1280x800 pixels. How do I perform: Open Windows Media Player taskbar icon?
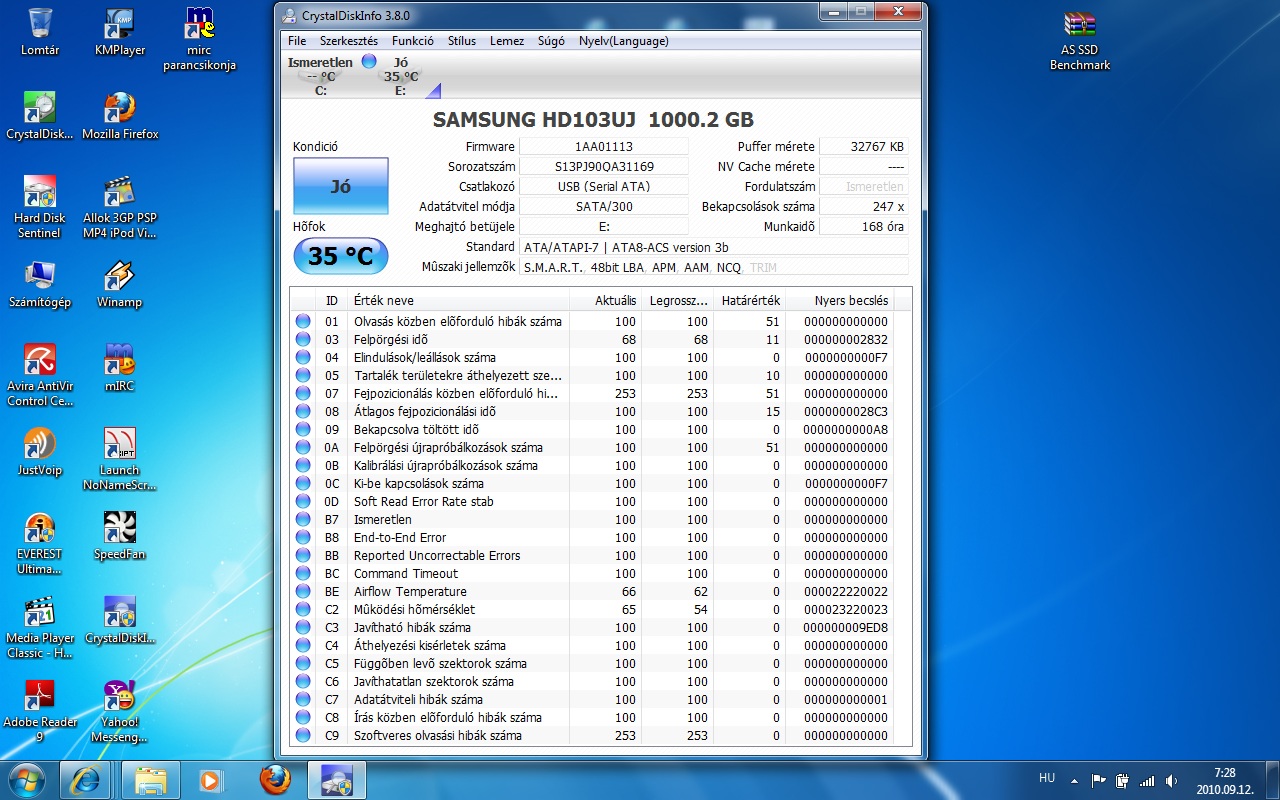(211, 779)
